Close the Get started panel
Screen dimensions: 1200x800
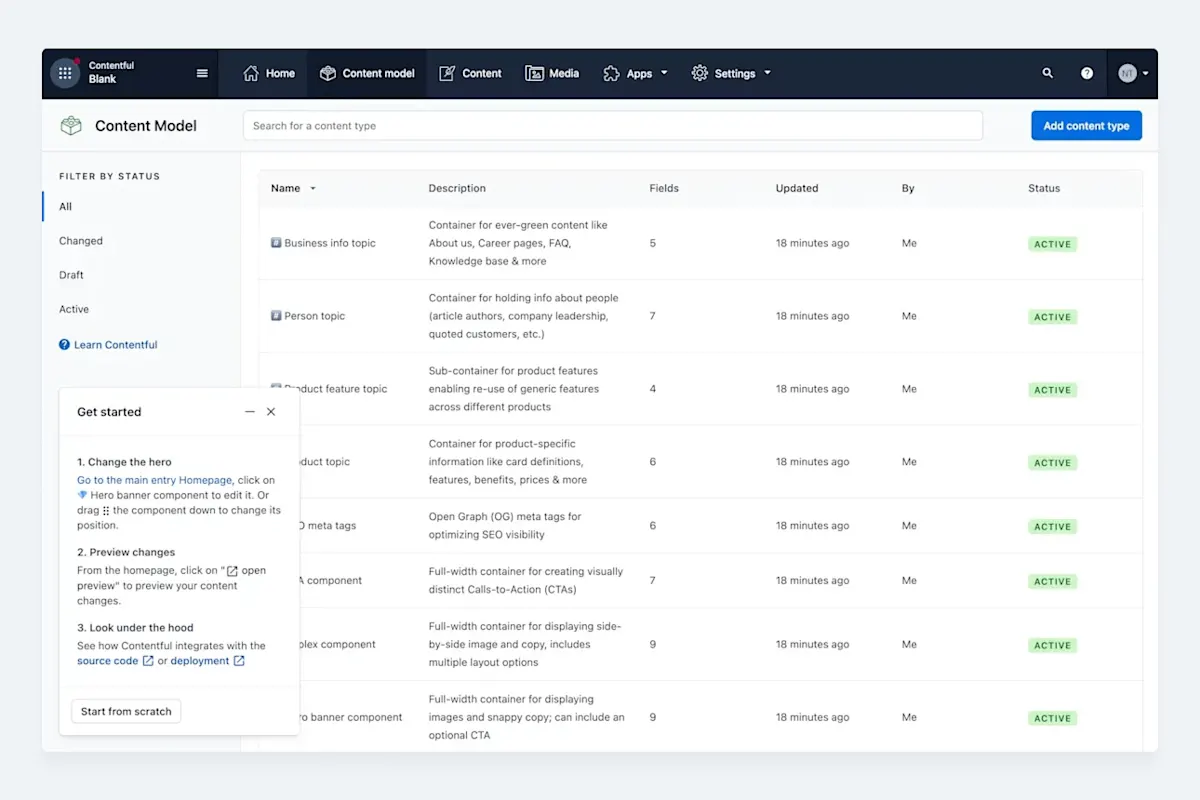[271, 412]
